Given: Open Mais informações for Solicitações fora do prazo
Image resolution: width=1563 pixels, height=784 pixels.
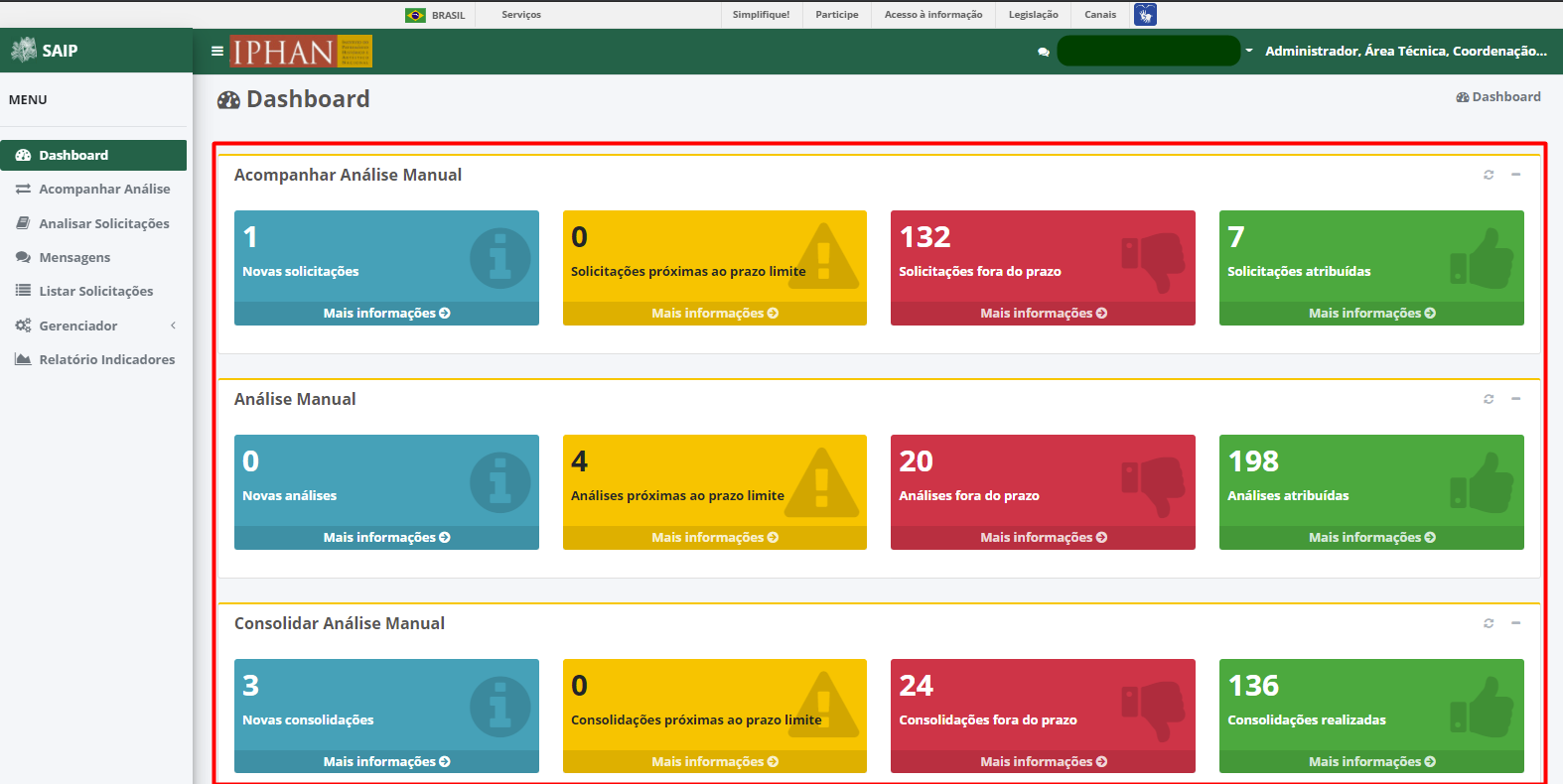Looking at the screenshot, I should tap(1043, 314).
